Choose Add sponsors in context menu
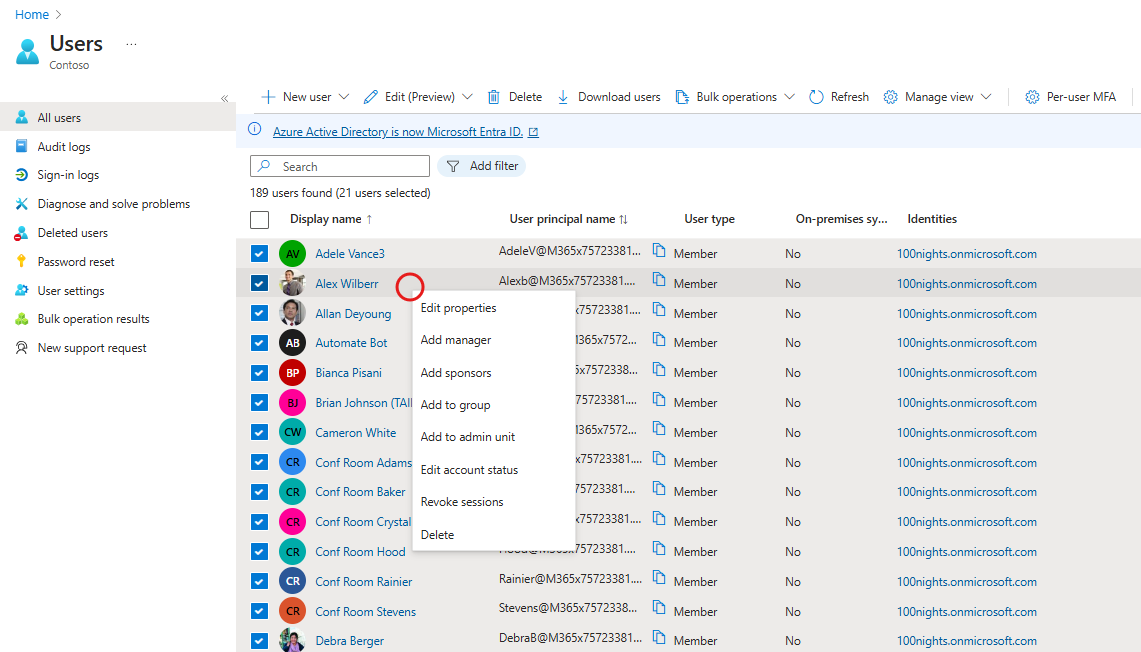The width and height of the screenshot is (1141, 652). 456,373
